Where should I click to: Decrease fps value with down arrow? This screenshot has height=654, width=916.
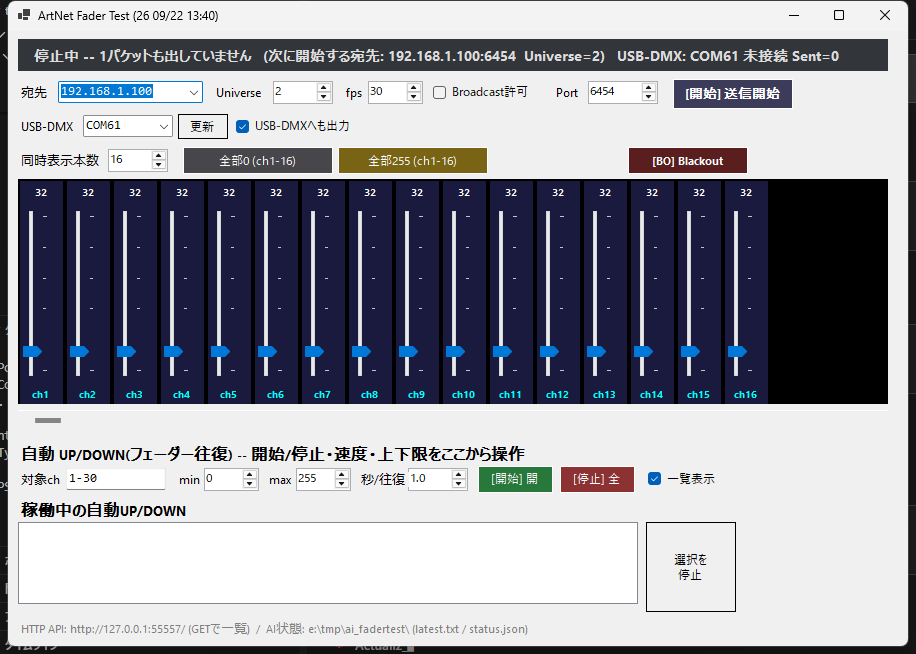point(414,97)
